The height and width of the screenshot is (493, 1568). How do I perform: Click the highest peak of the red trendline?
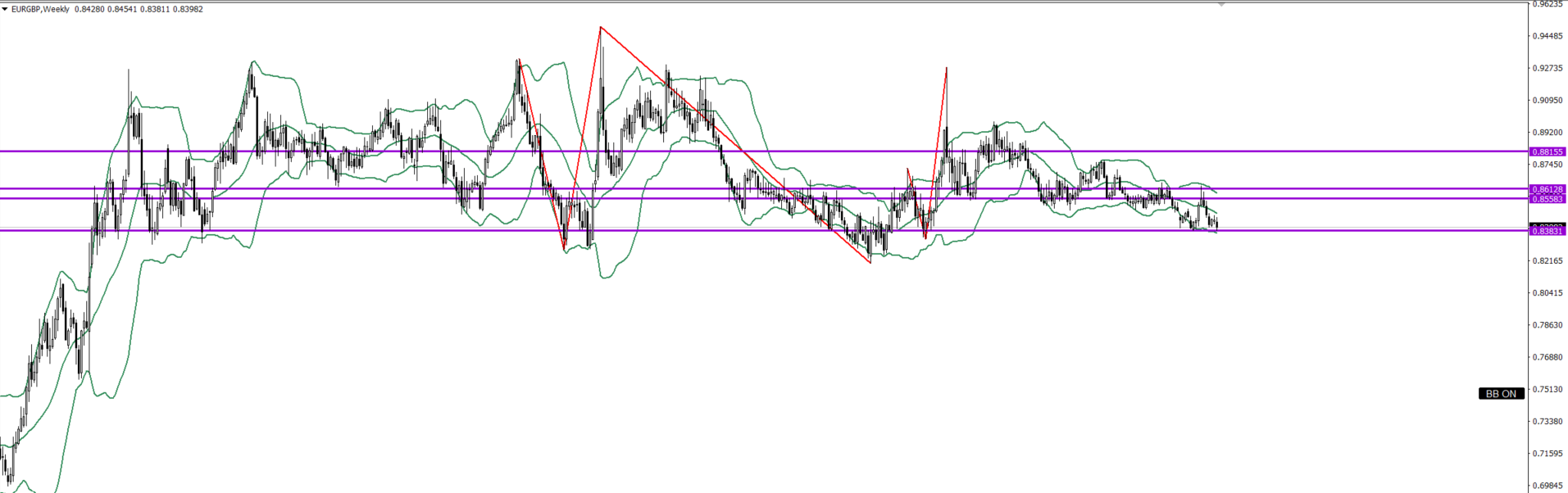tap(600, 27)
